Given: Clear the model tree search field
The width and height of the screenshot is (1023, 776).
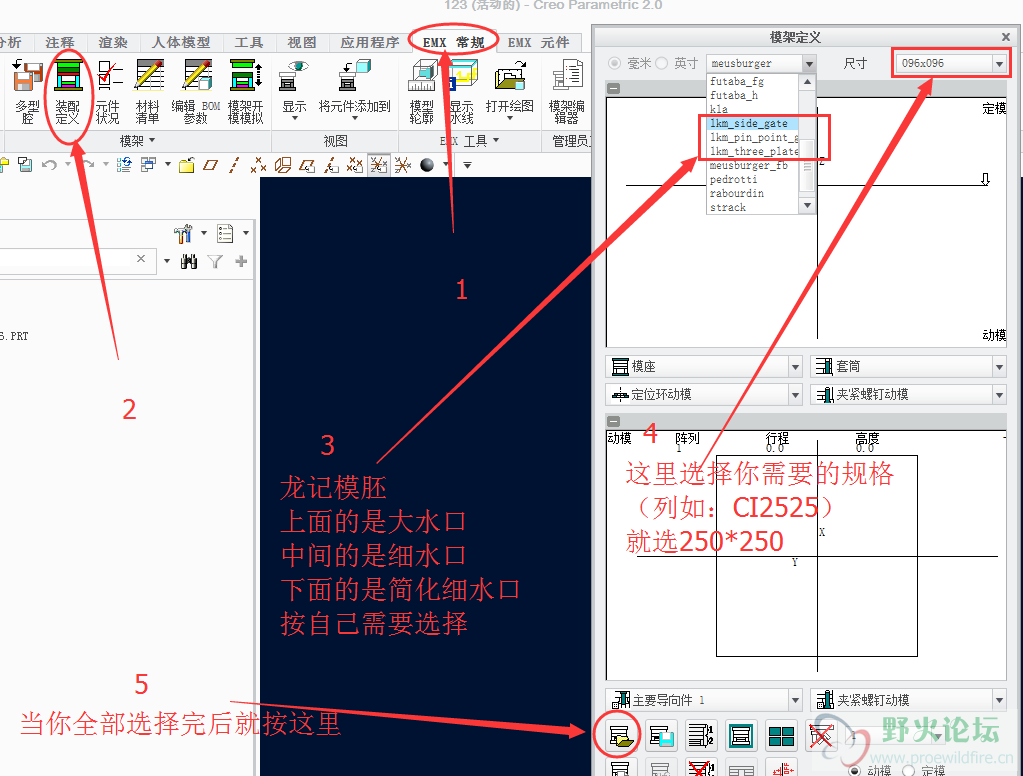Looking at the screenshot, I should pyautogui.click(x=141, y=259).
